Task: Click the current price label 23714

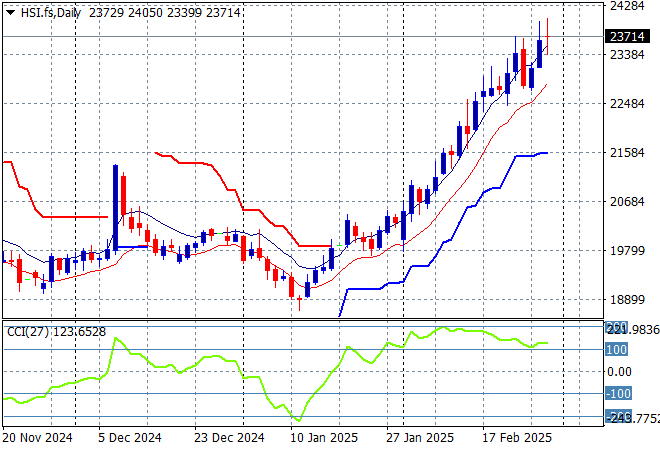Action: point(625,37)
